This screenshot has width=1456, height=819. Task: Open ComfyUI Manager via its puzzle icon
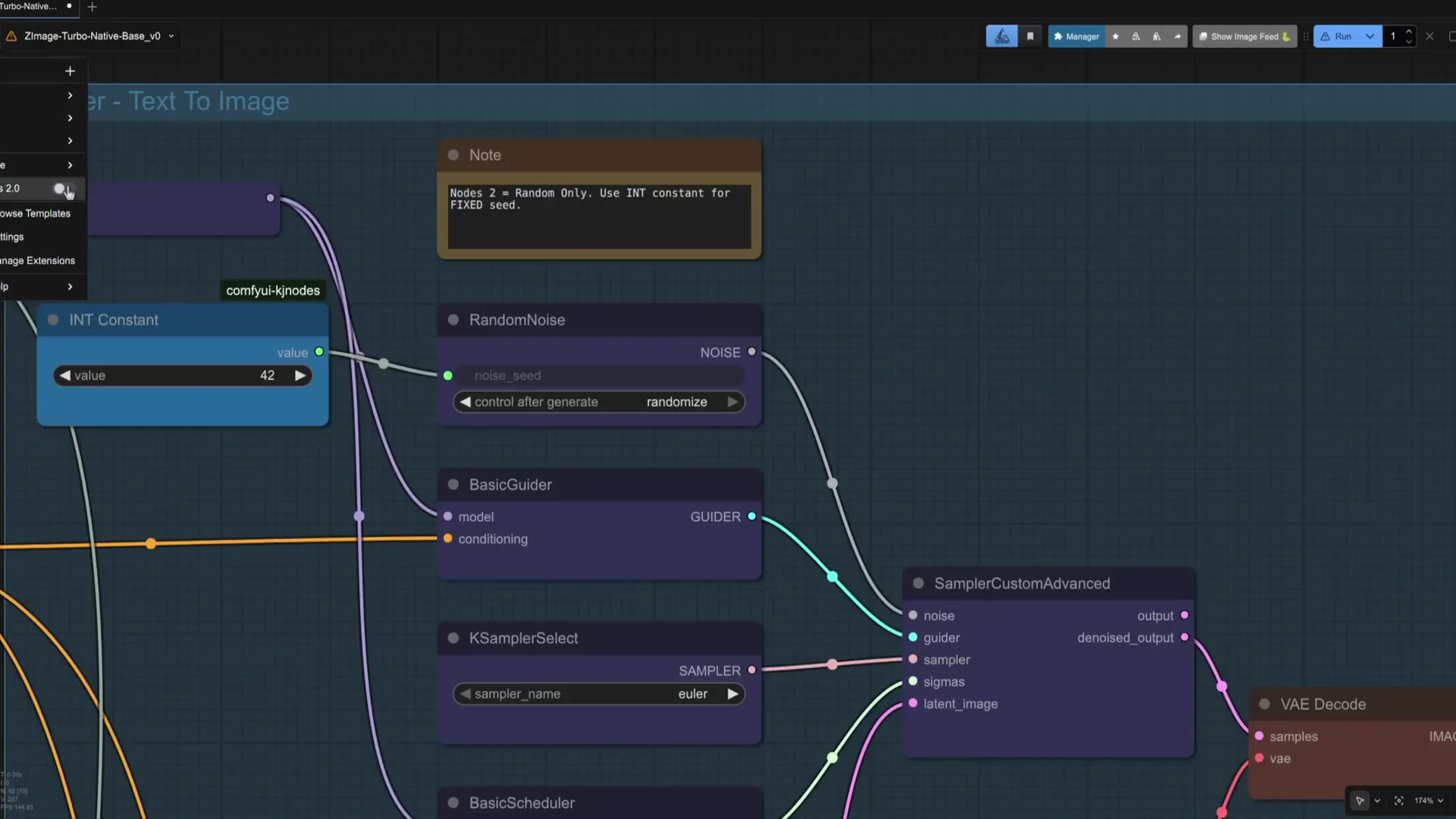[1077, 36]
